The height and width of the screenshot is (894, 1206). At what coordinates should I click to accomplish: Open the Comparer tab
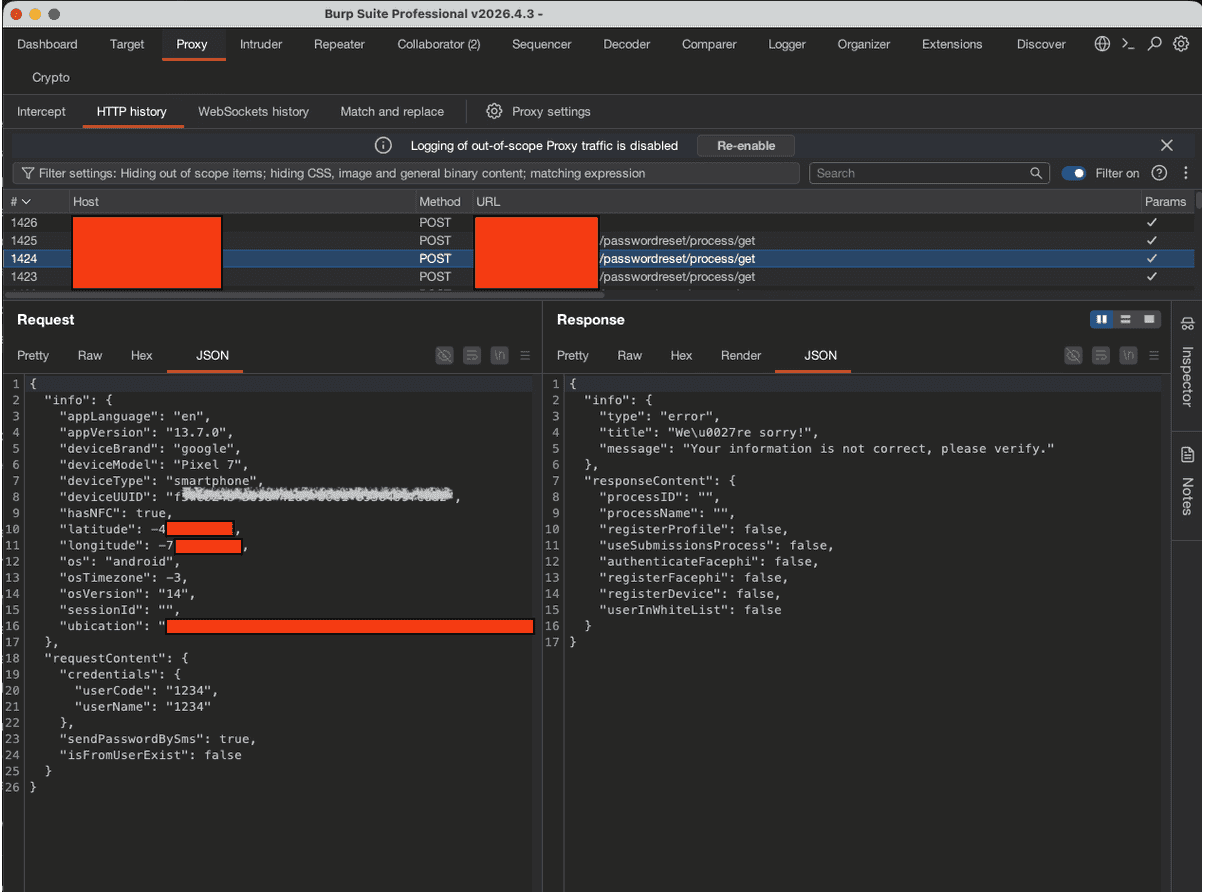[709, 44]
